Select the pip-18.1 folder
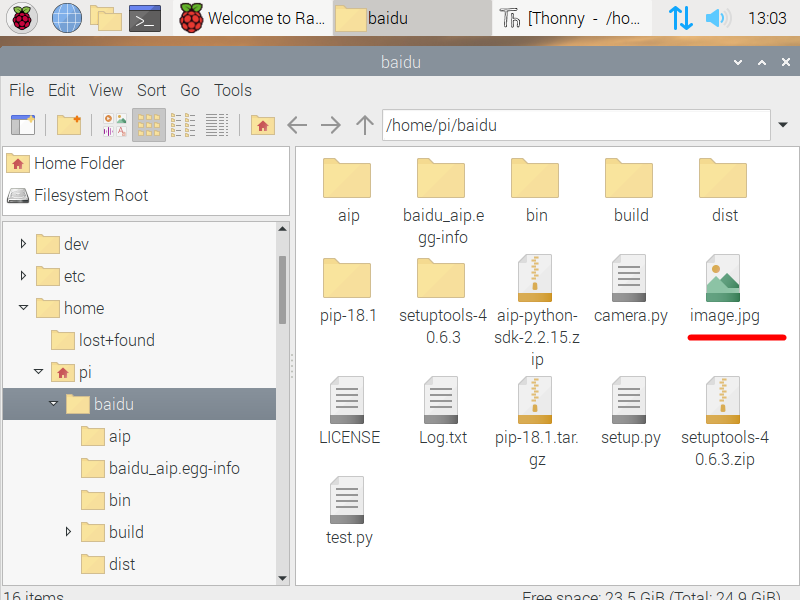Screen dimensions: 800x600 coord(347,291)
